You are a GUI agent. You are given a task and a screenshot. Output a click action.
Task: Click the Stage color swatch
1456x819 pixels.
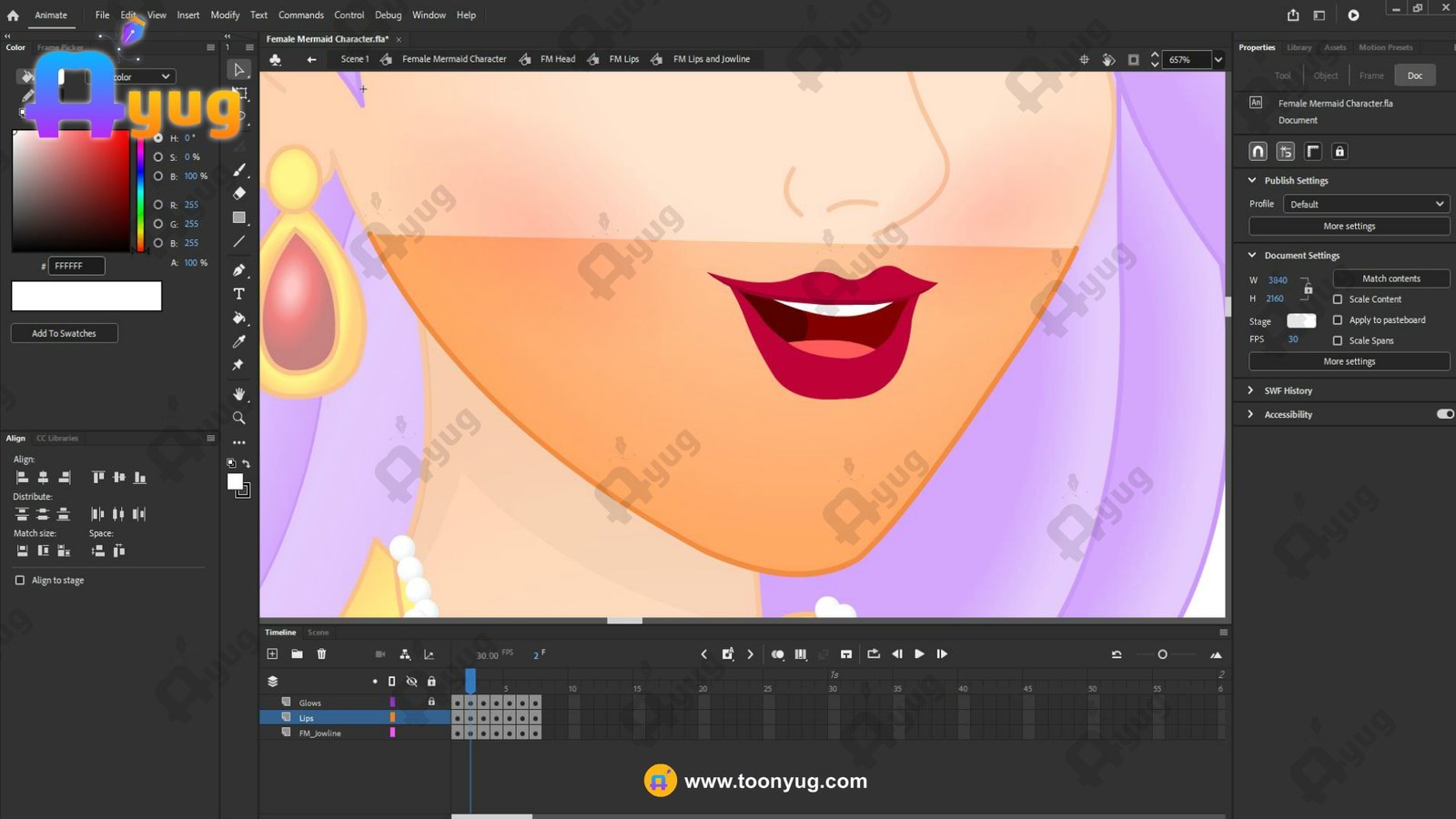[1300, 320]
